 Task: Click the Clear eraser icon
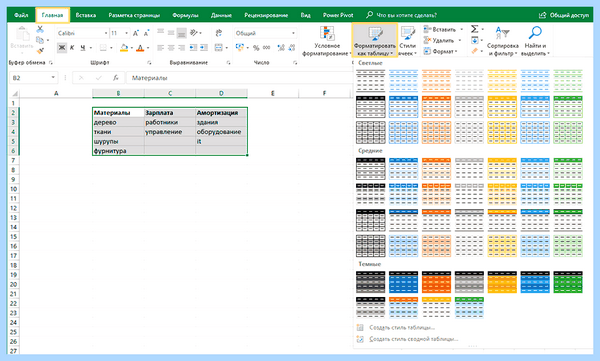[x=474, y=51]
